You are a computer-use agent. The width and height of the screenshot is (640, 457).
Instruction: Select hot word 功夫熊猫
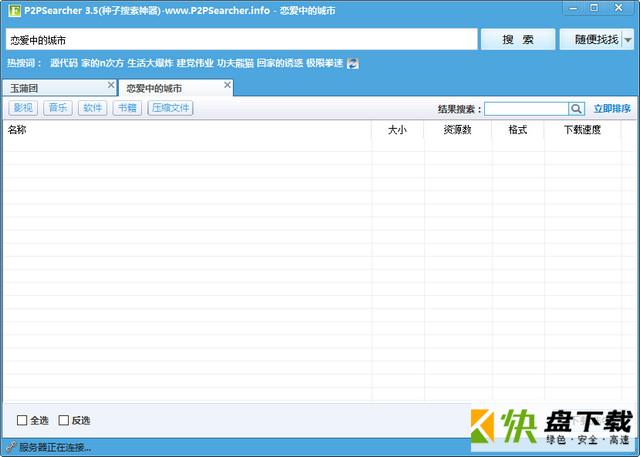coord(236,63)
